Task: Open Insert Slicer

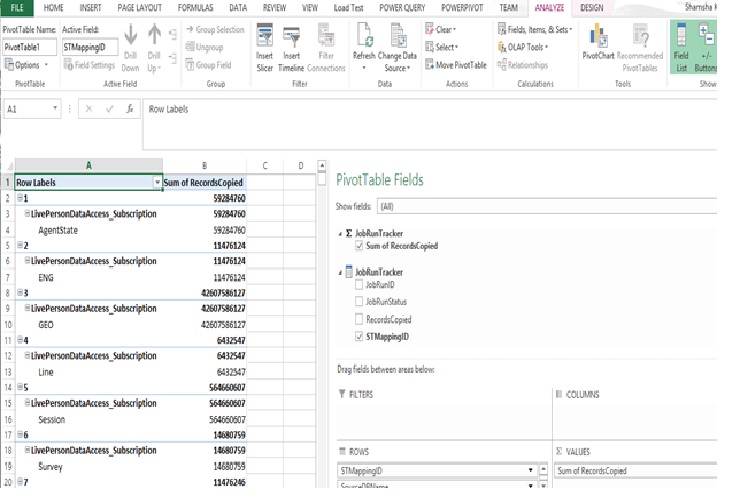Action: pos(265,47)
